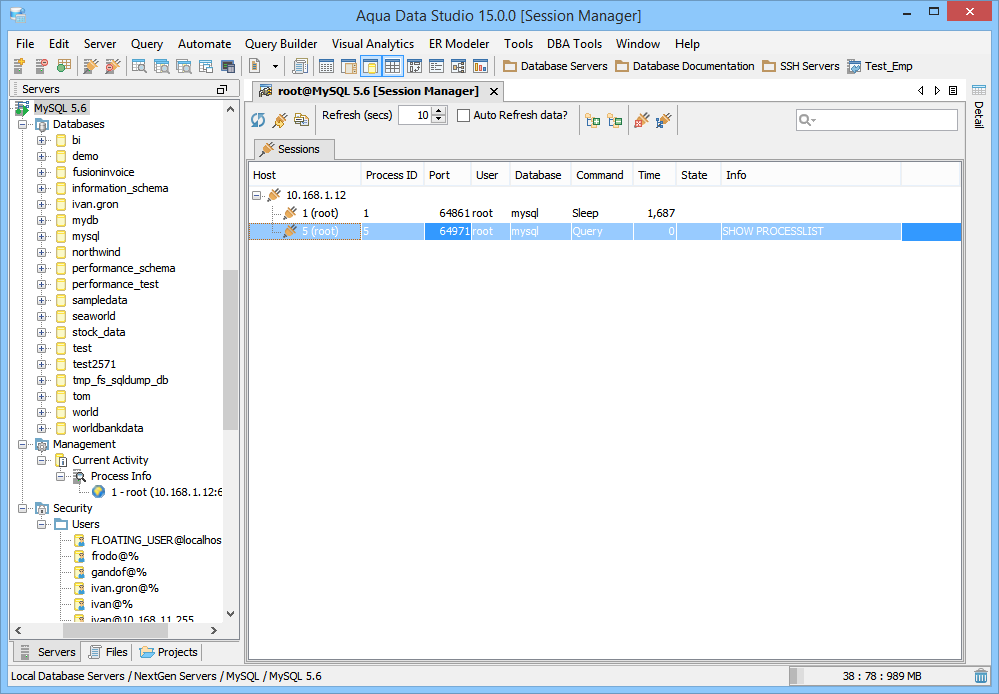Open the Automate menu
The height and width of the screenshot is (694, 999).
click(x=205, y=44)
